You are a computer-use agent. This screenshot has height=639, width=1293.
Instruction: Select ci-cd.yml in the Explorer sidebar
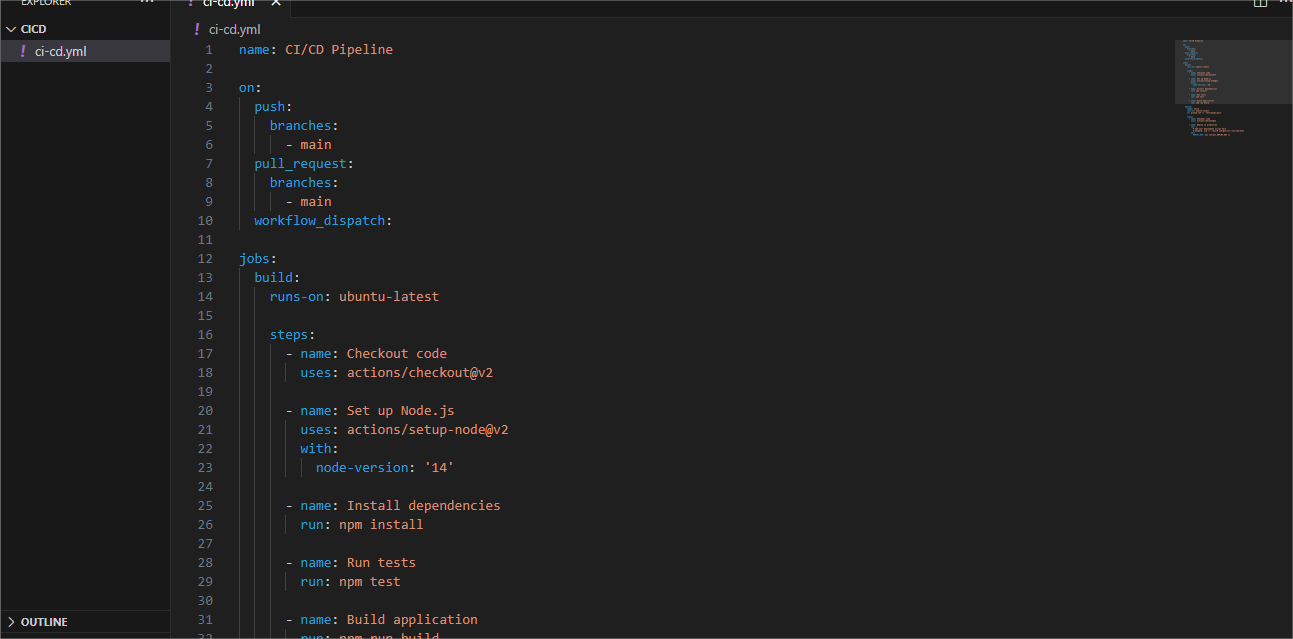coord(61,51)
